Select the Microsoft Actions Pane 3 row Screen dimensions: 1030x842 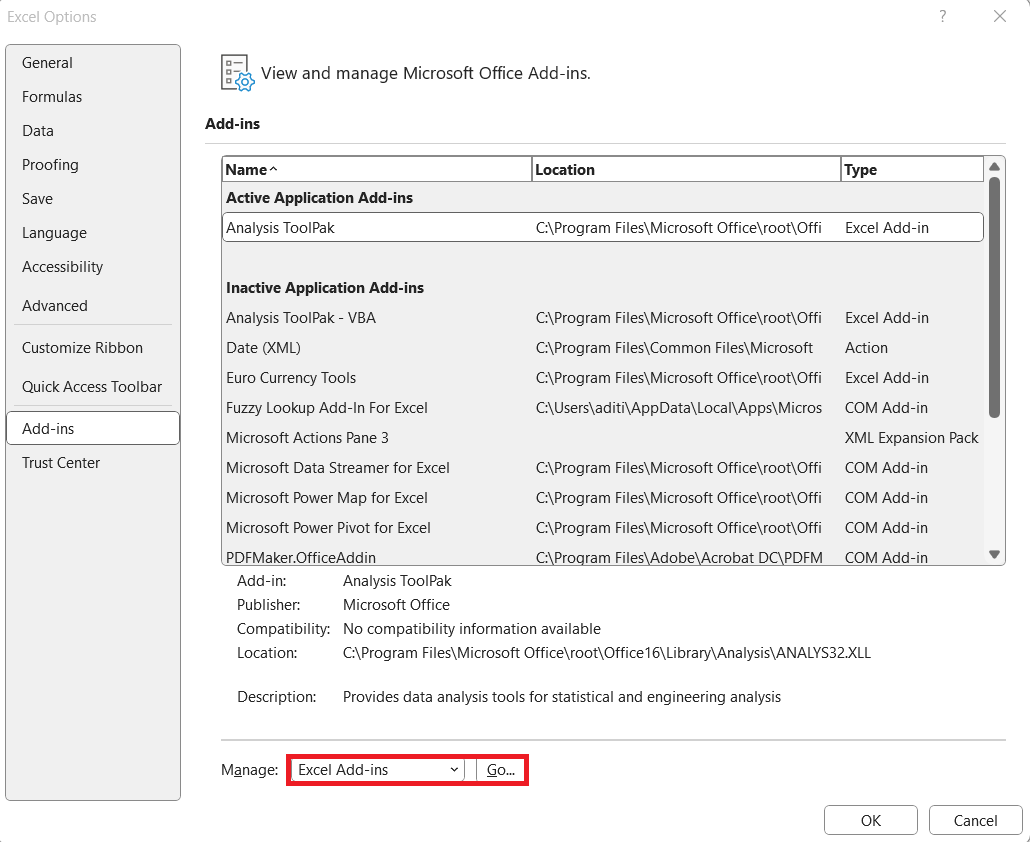(602, 438)
